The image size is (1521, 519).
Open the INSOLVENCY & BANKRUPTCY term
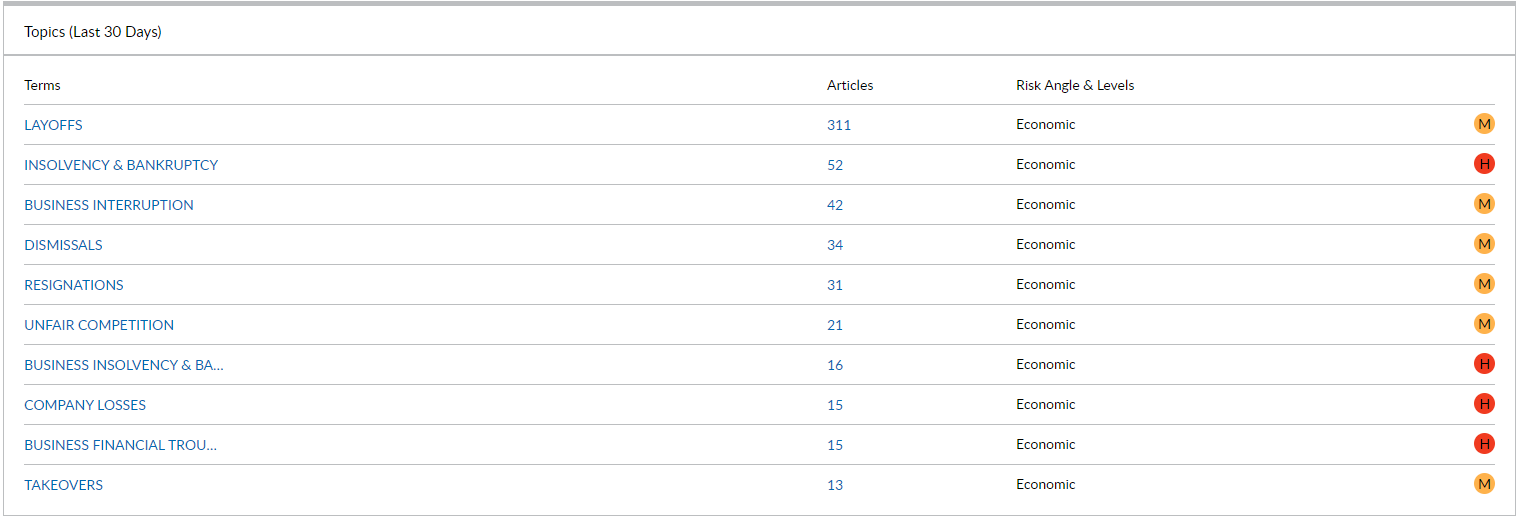pos(121,165)
